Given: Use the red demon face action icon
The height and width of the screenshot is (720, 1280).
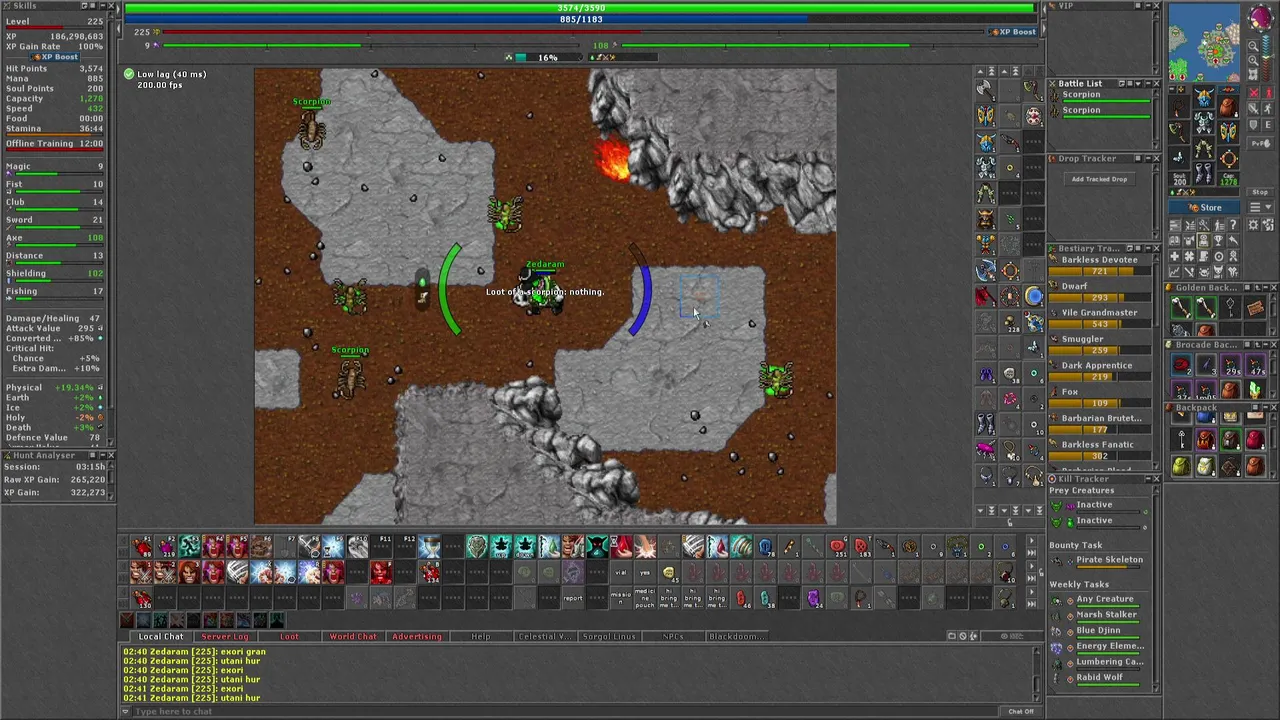Looking at the screenshot, I should pos(379,572).
